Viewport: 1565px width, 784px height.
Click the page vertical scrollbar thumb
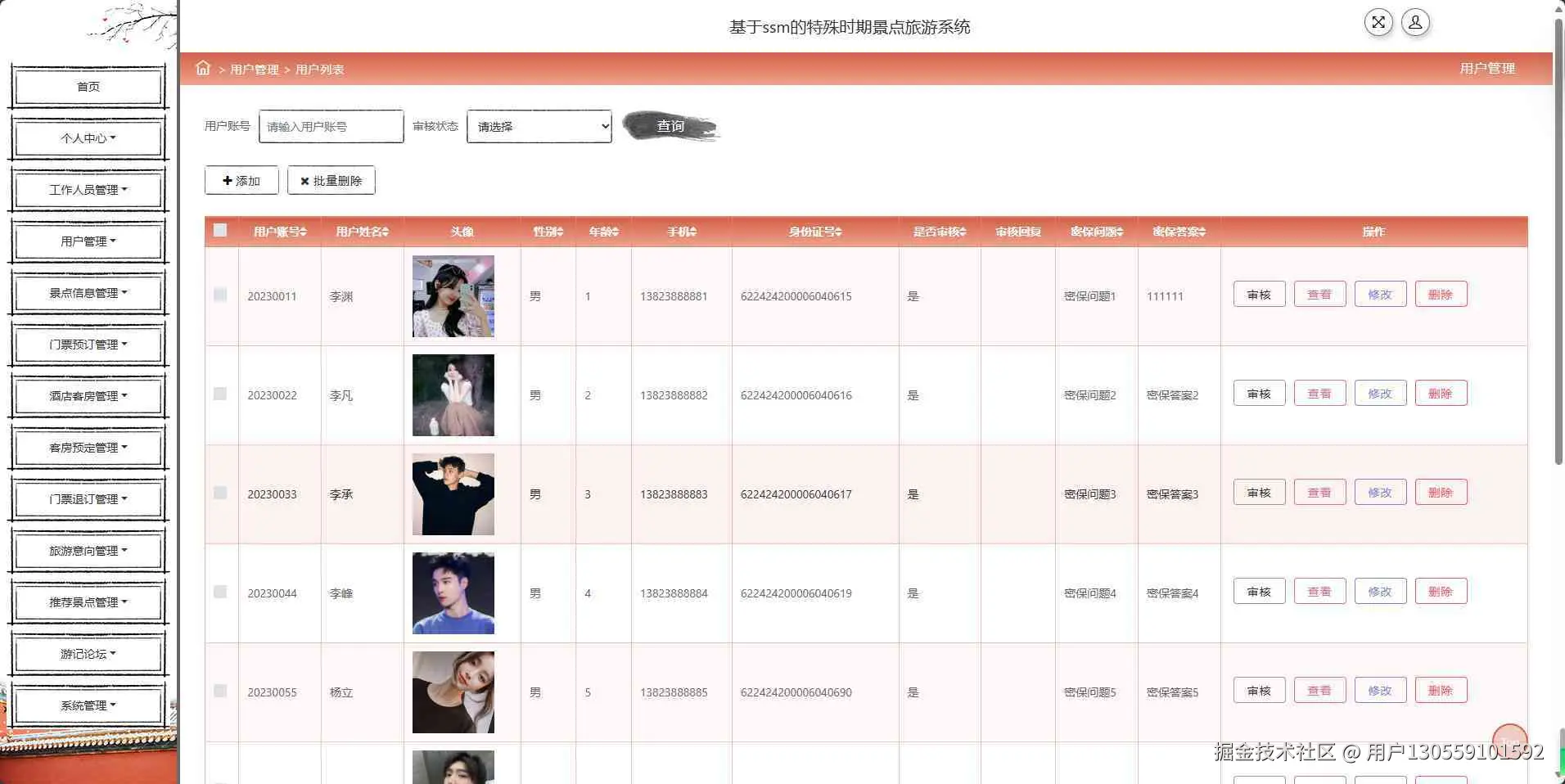click(1558, 241)
